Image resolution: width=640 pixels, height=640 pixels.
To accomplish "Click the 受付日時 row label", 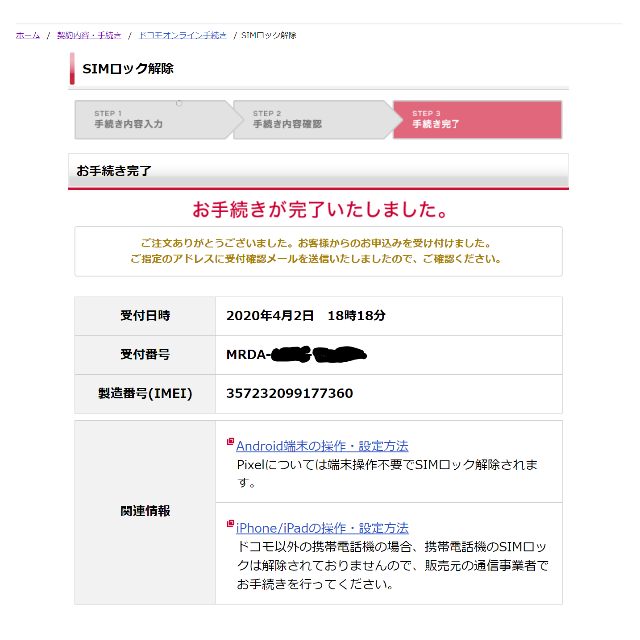I will pos(145,316).
